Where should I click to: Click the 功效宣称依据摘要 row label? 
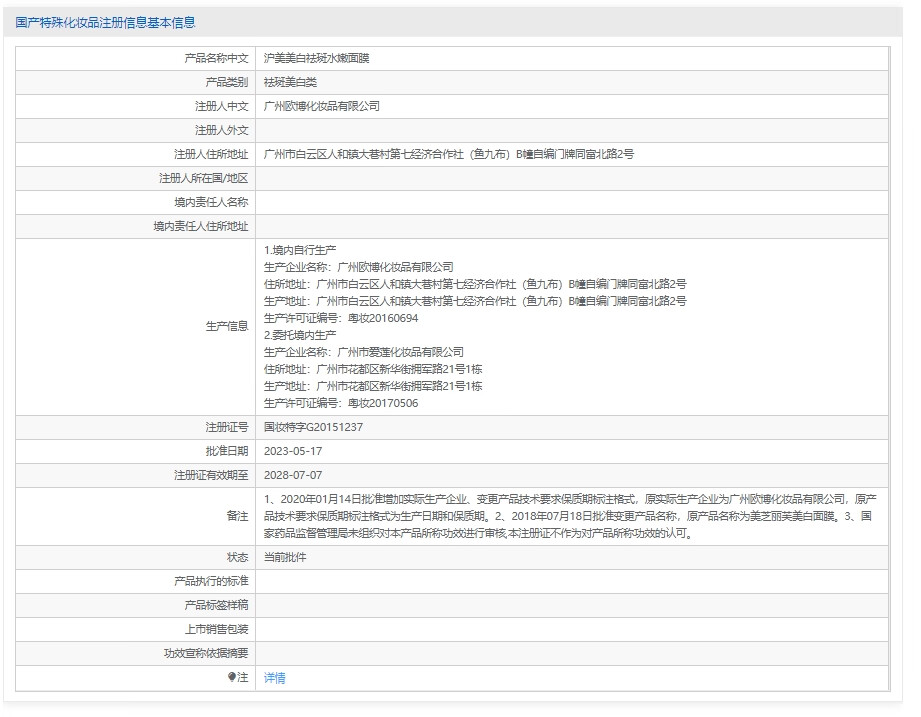[206, 654]
